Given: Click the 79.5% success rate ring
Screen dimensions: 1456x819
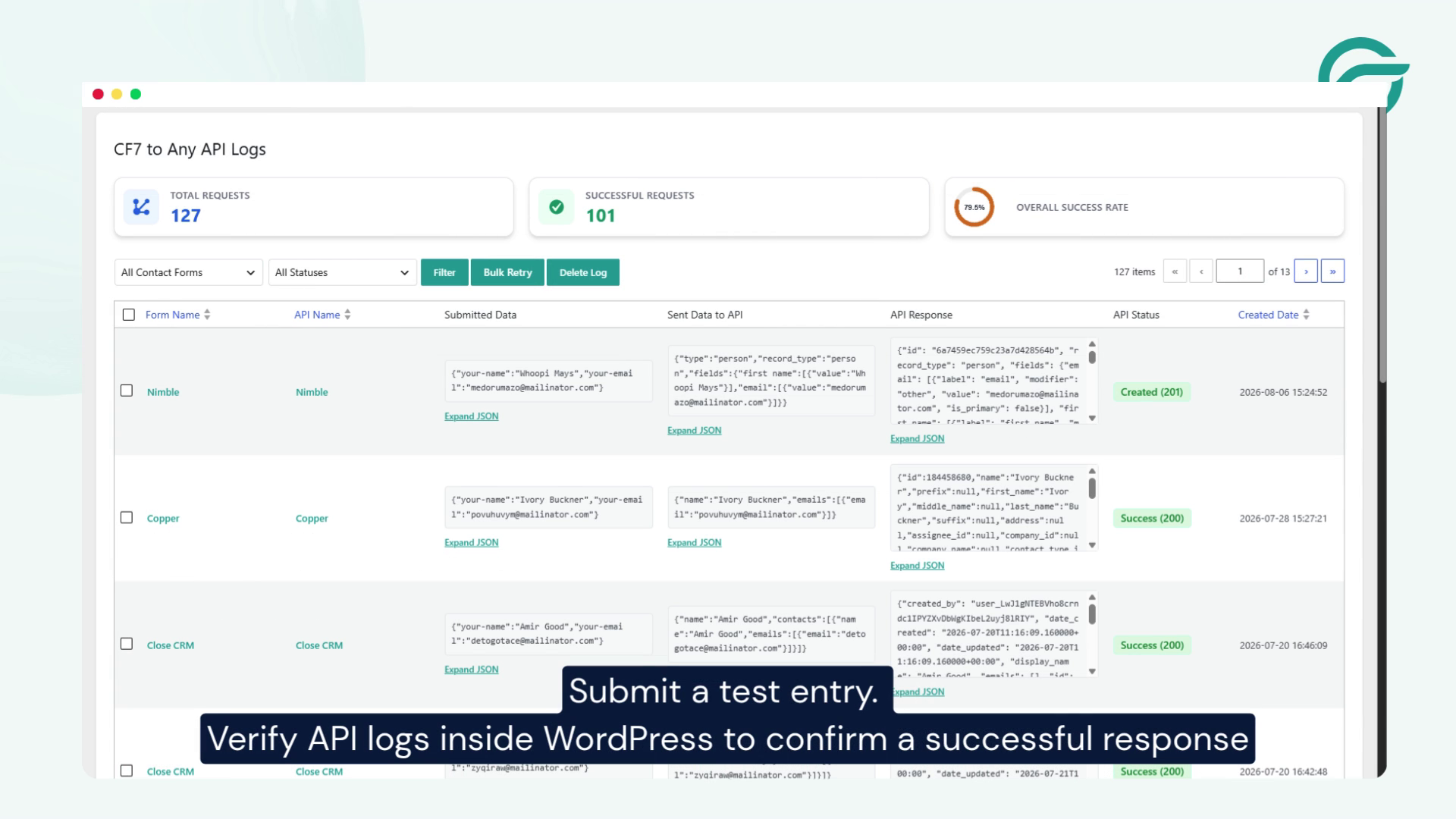Looking at the screenshot, I should [974, 207].
